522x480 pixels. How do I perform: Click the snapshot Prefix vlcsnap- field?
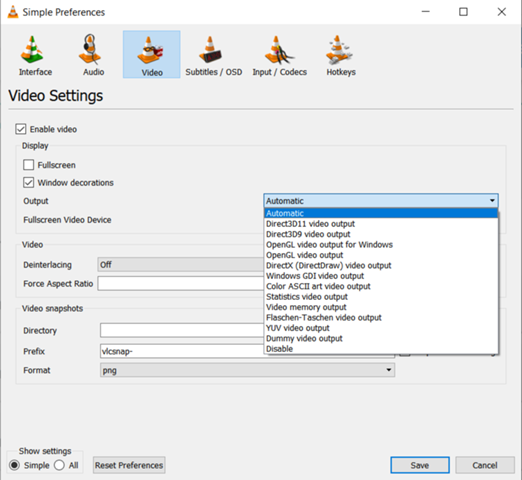coord(183,351)
